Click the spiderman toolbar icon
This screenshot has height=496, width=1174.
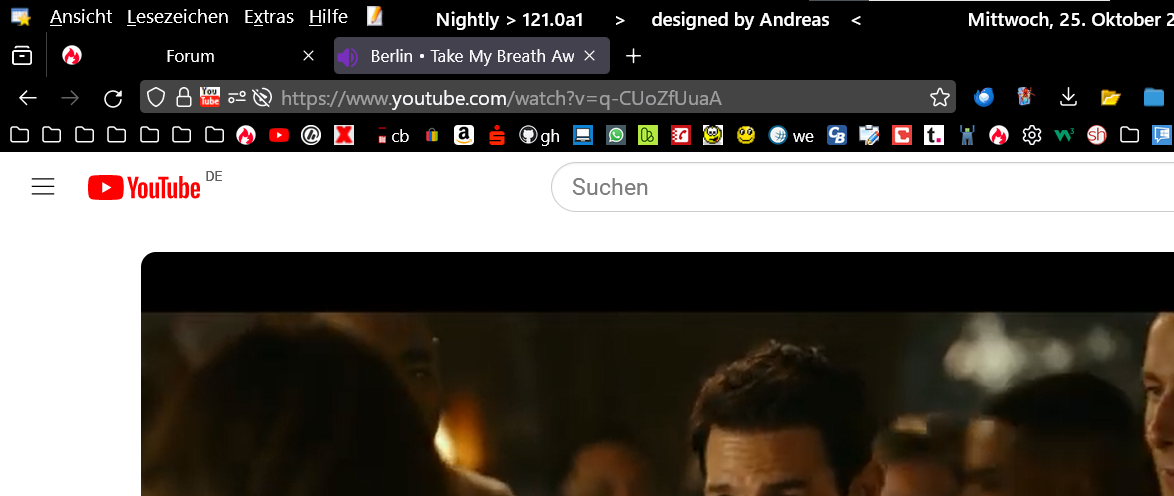(1024, 96)
